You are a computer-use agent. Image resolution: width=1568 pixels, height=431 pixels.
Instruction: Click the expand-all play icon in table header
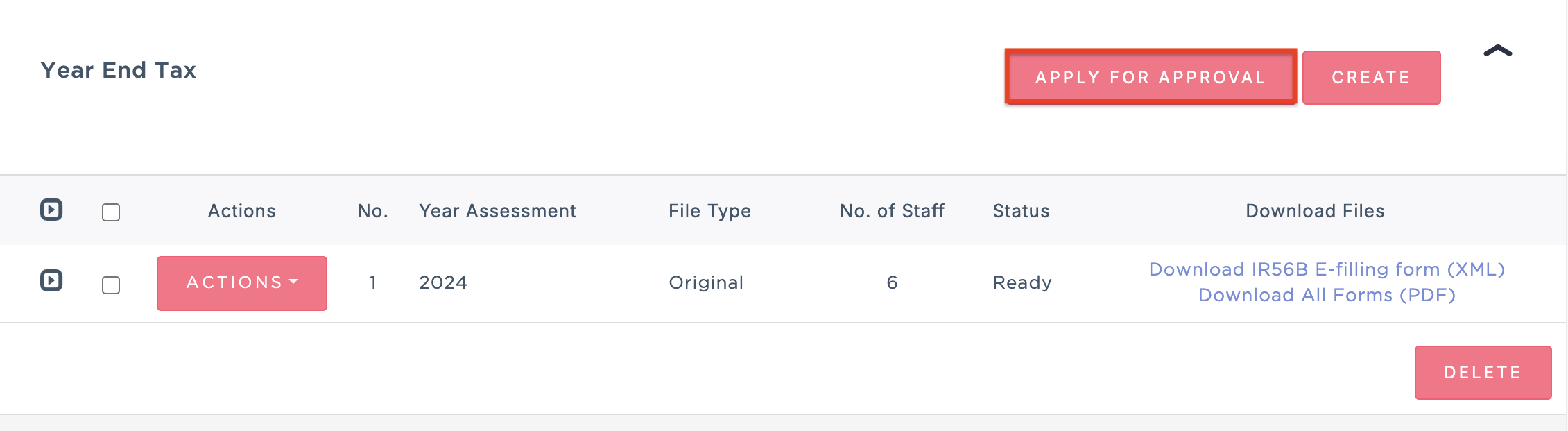(x=51, y=210)
